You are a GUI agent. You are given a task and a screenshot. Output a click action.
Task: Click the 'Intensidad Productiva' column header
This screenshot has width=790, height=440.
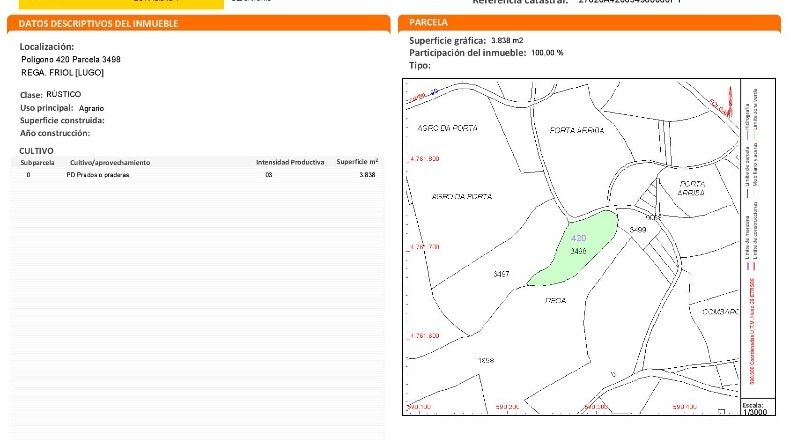(x=290, y=162)
